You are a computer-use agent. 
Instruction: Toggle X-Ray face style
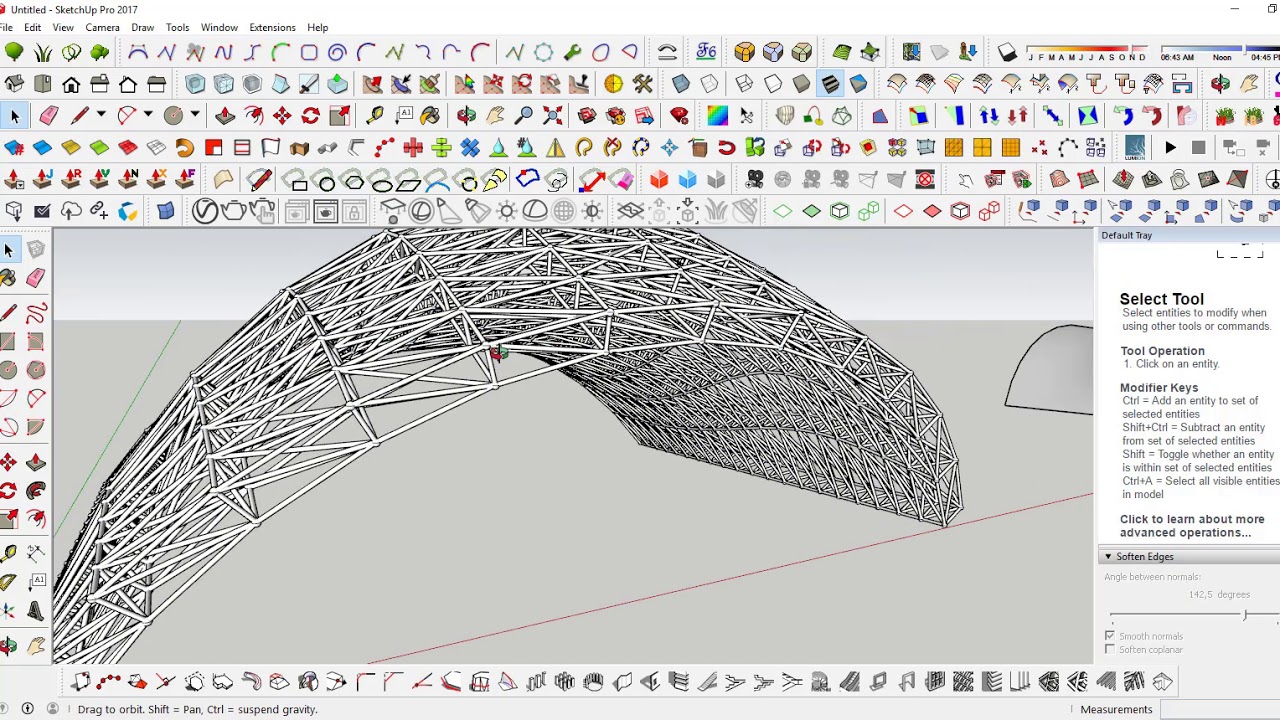[680, 84]
